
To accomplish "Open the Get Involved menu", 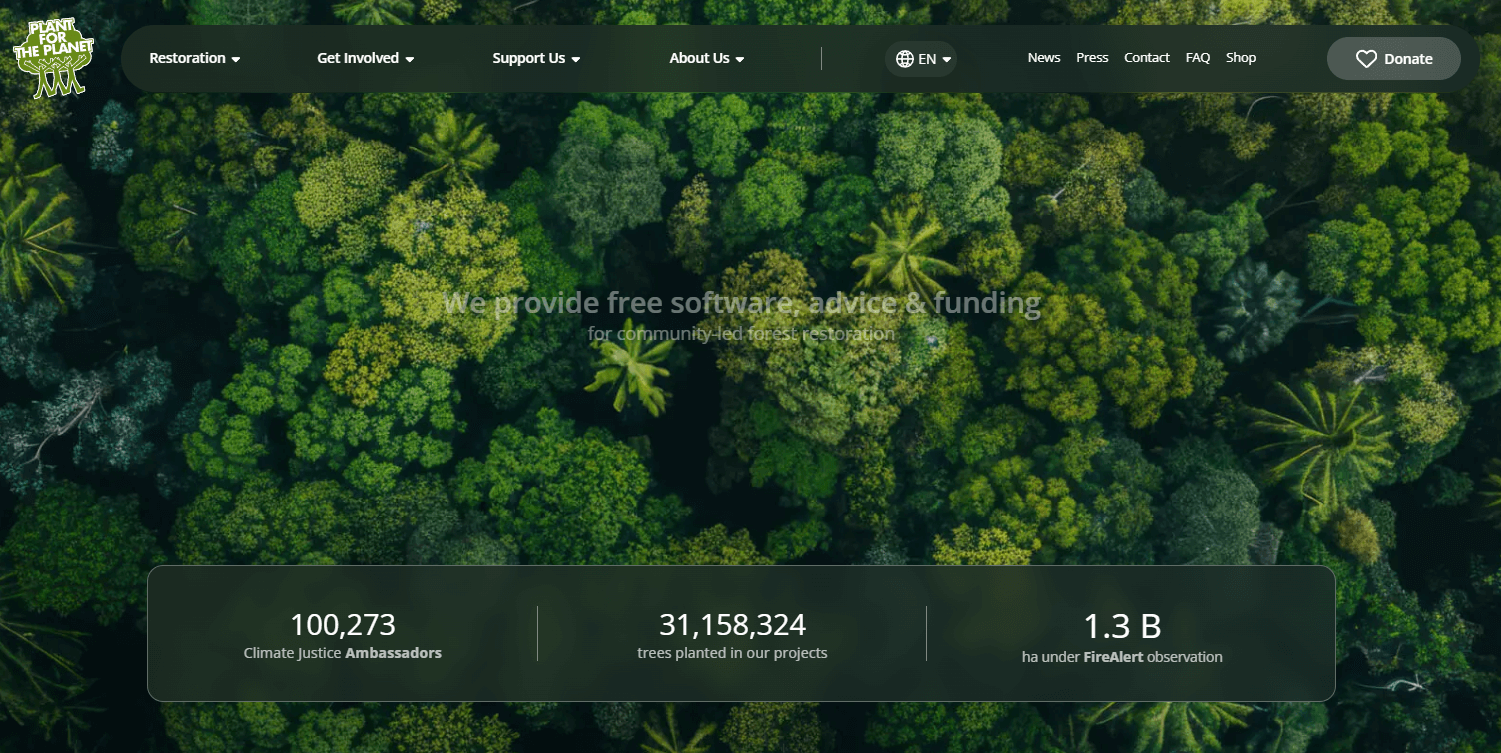I will pyautogui.click(x=358, y=58).
